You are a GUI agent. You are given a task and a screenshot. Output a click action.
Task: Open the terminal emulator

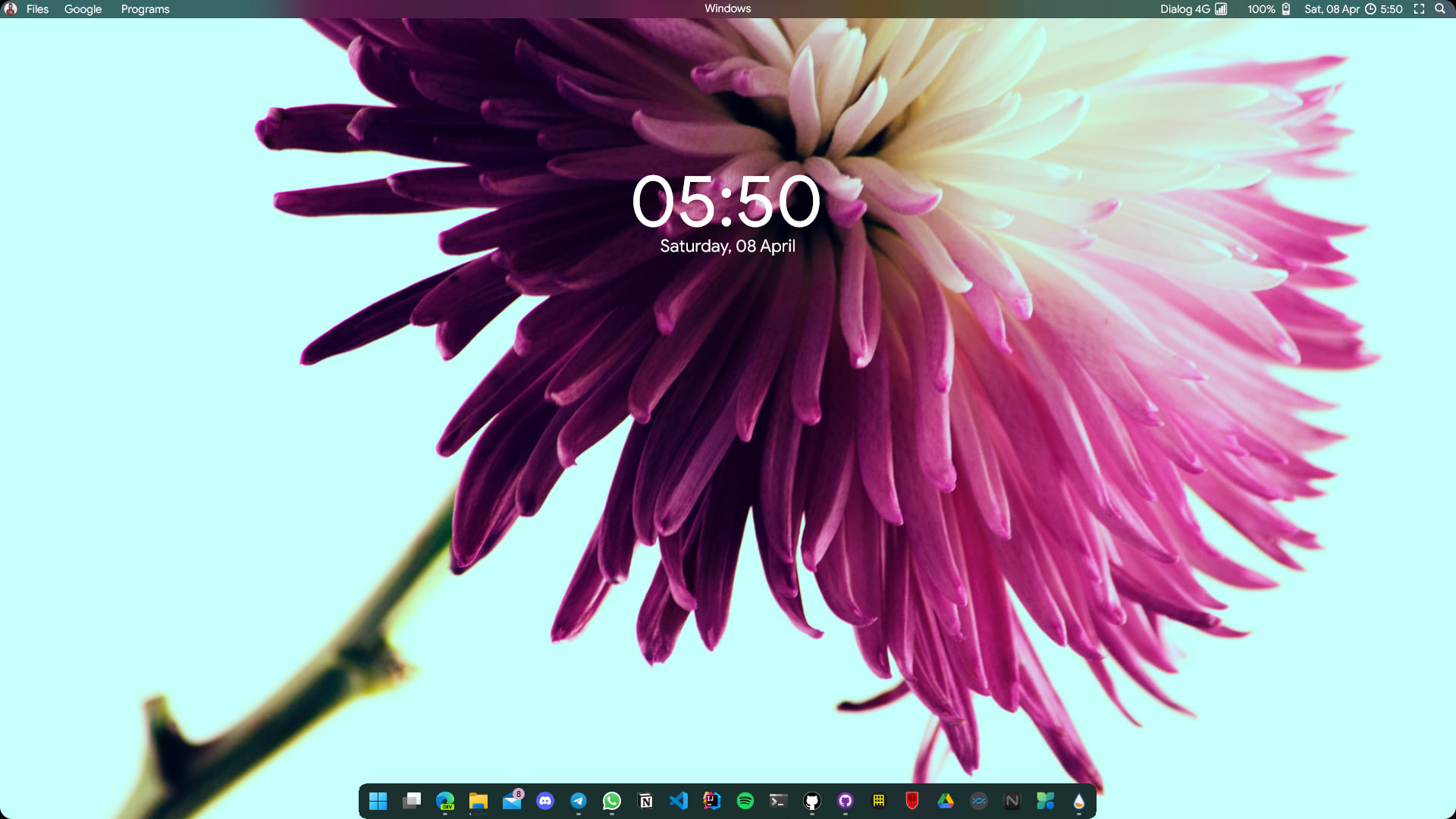[x=777, y=800]
